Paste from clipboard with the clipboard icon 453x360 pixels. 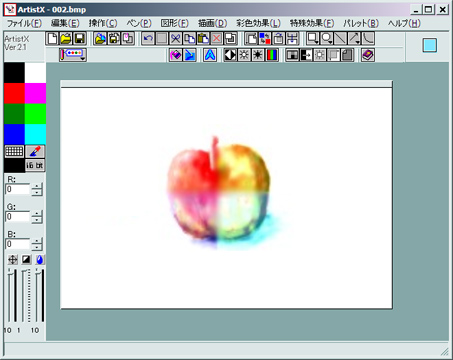(x=203, y=39)
